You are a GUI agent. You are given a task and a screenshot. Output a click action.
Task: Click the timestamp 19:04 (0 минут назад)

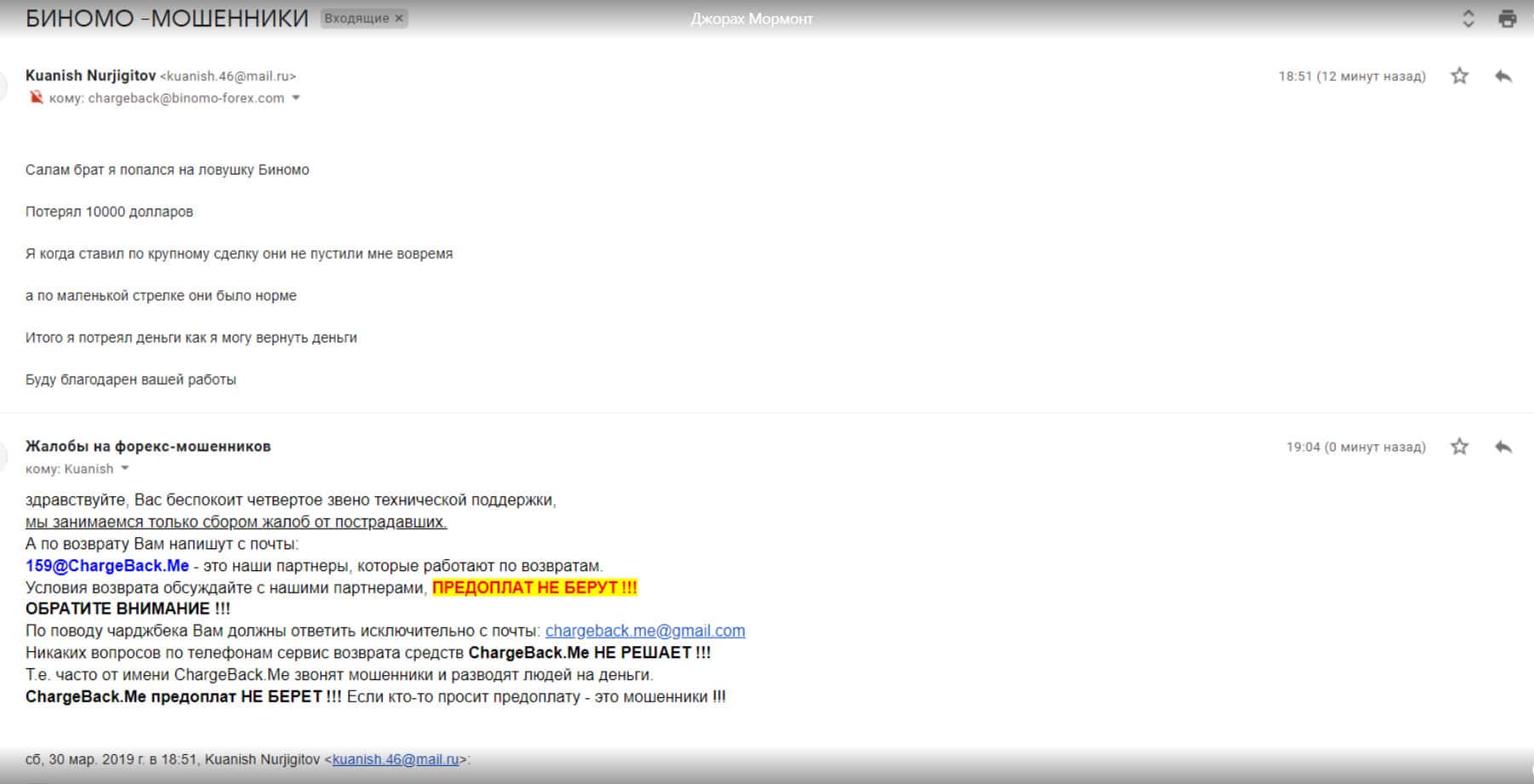click(1356, 446)
